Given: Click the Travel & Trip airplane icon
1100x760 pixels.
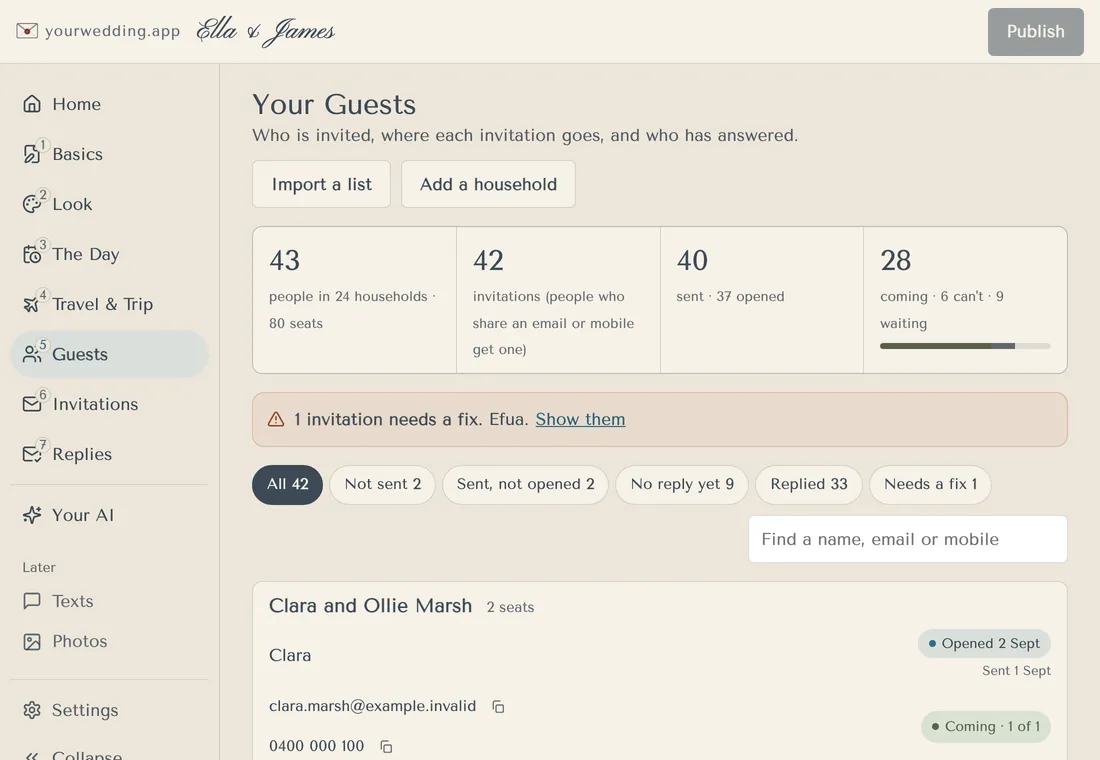Looking at the screenshot, I should click(x=32, y=305).
